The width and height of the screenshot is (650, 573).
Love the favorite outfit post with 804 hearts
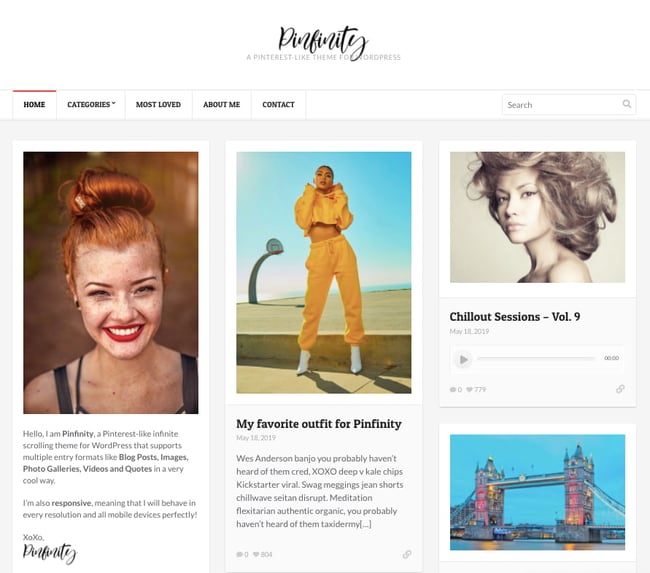tap(262, 554)
